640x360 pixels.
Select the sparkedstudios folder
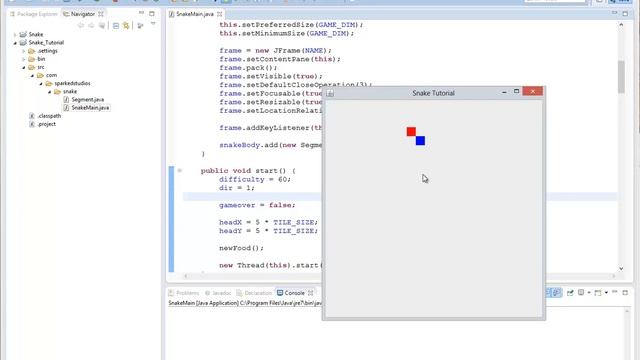pyautogui.click(x=68, y=83)
